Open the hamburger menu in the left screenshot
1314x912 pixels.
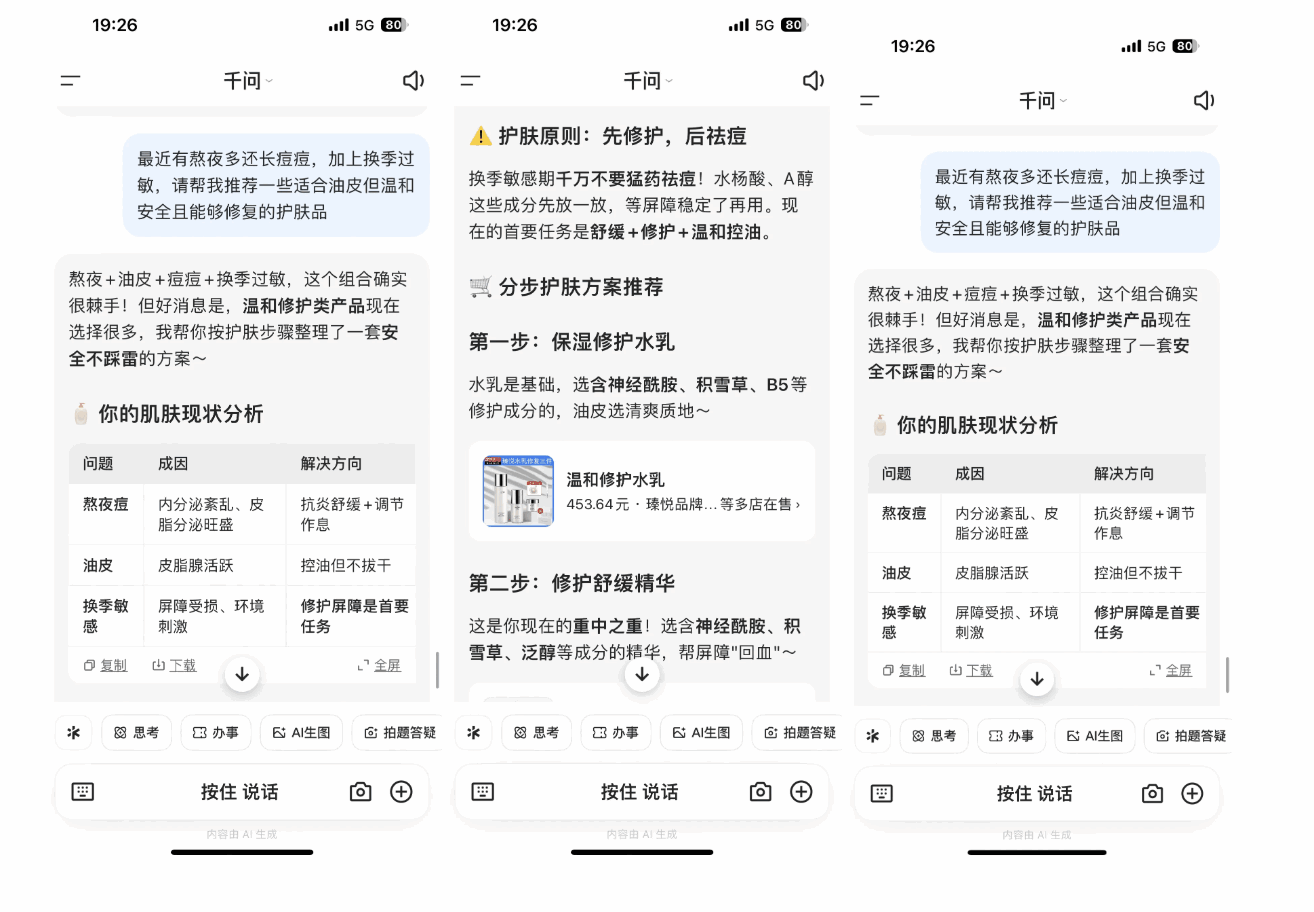[70, 81]
